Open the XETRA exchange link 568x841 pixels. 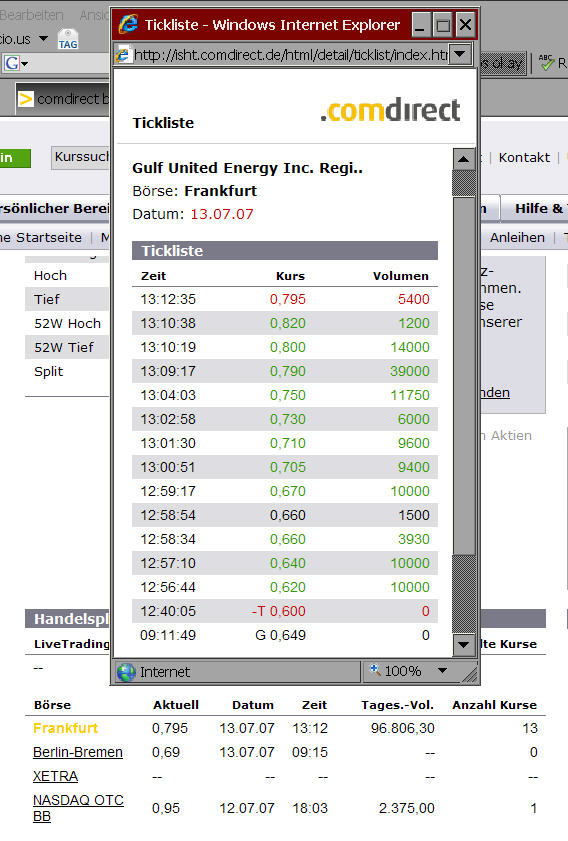point(55,776)
